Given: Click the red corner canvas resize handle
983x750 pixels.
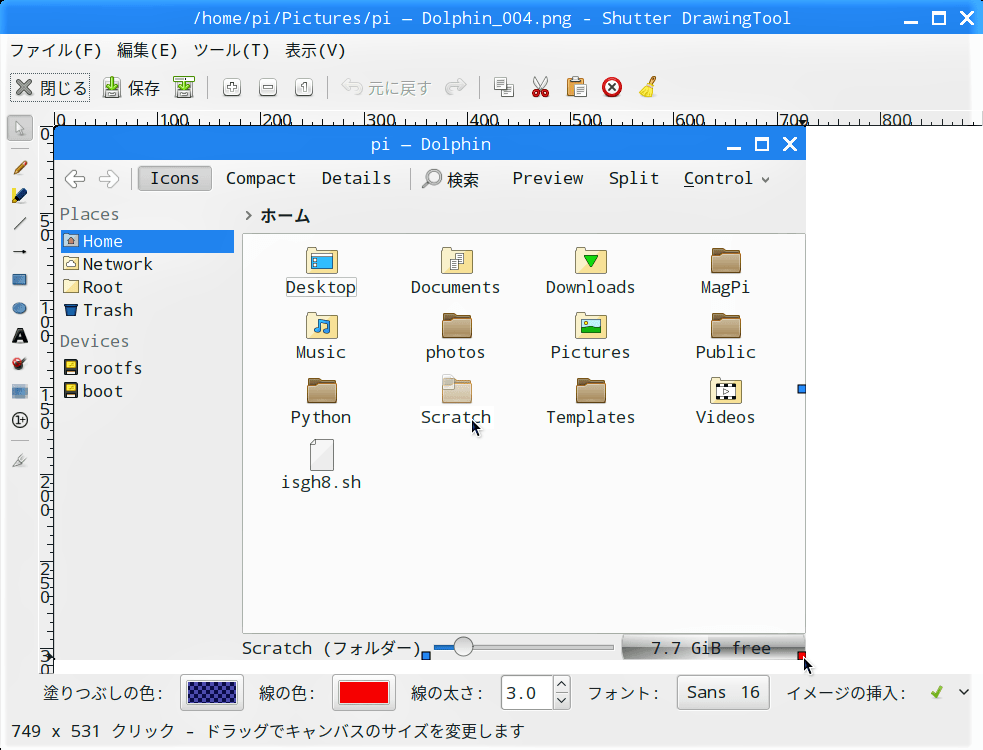Looking at the screenshot, I should 802,656.
